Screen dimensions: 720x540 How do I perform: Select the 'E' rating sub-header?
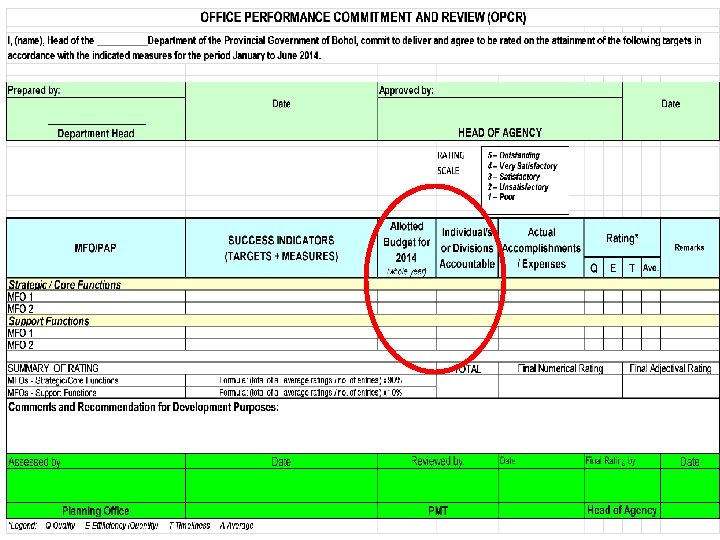(x=613, y=268)
